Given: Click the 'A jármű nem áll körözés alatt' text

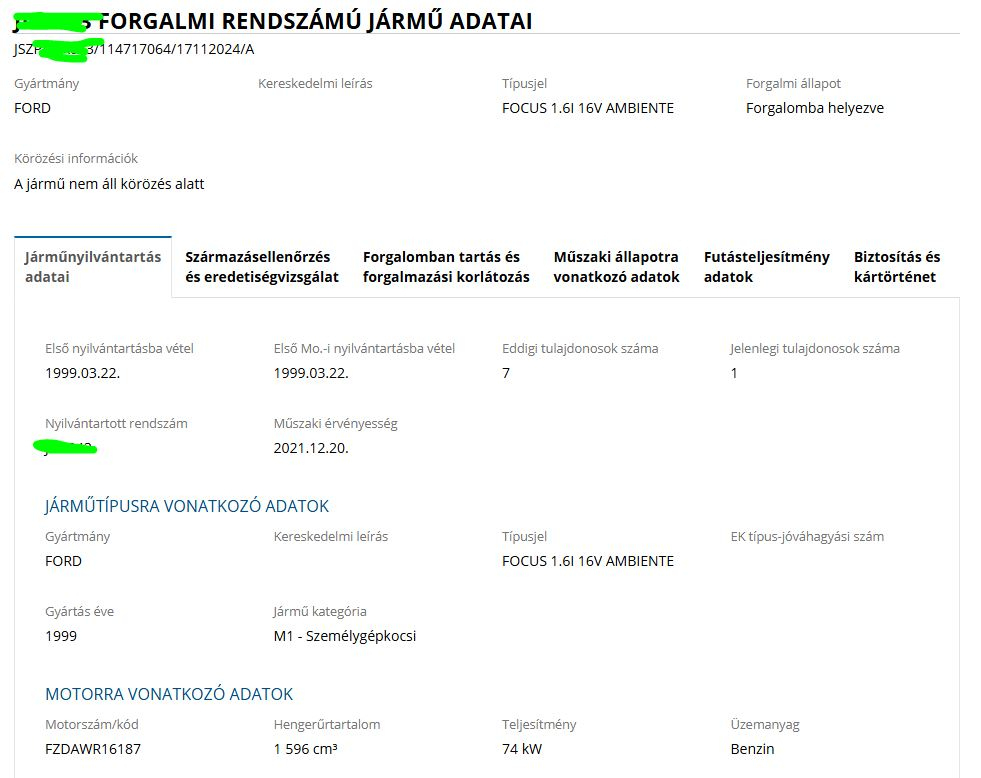Looking at the screenshot, I should pyautogui.click(x=109, y=184).
